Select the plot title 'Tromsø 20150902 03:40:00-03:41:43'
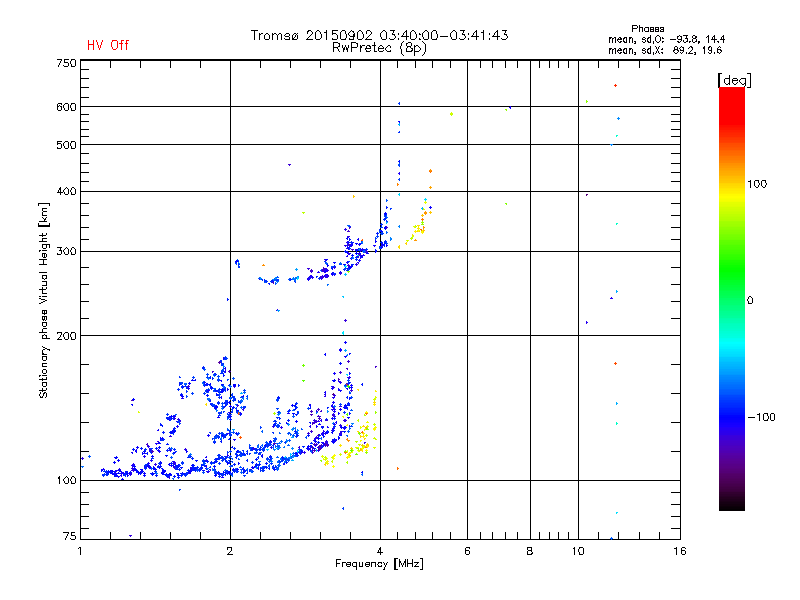 [x=379, y=35]
